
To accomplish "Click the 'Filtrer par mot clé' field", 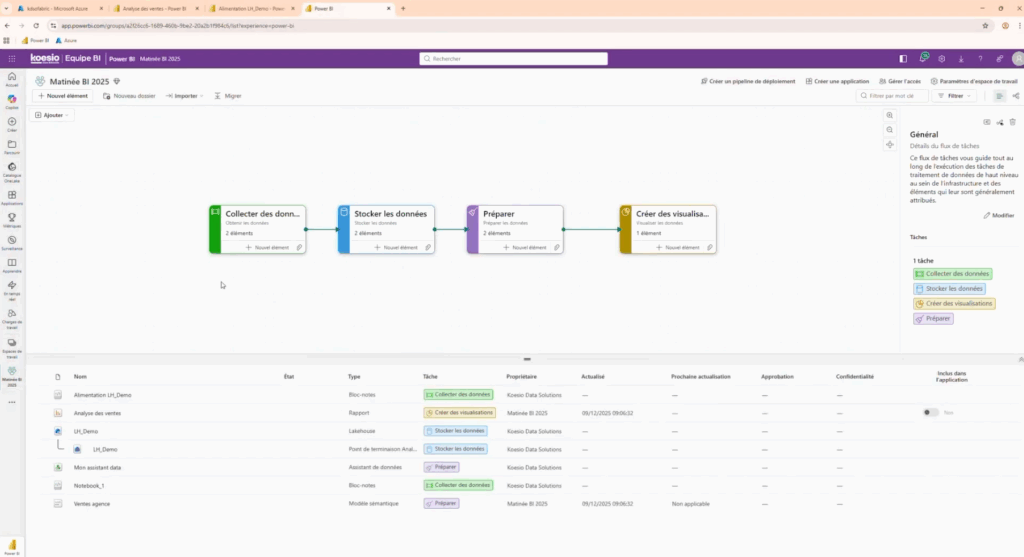I will pos(895,96).
